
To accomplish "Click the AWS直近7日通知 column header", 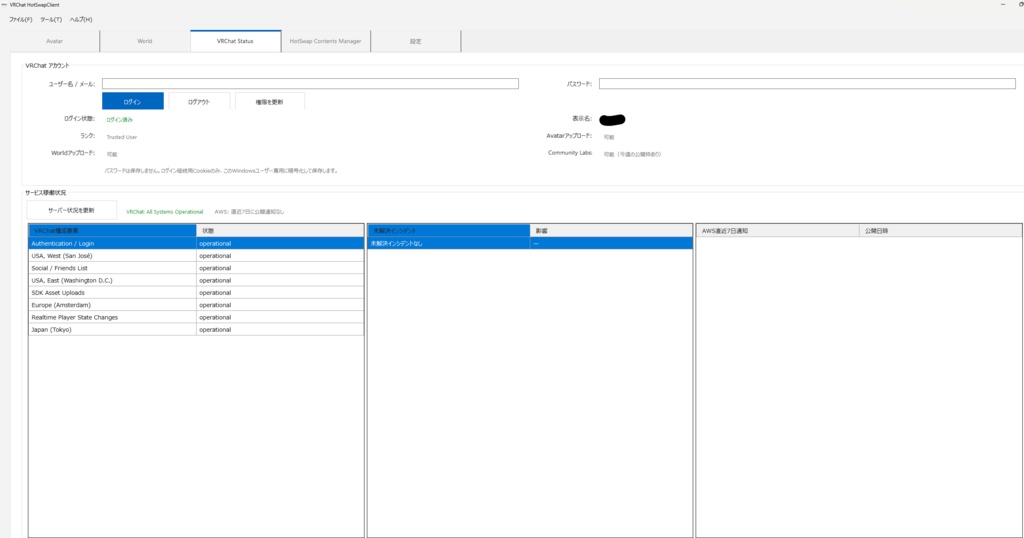I will (x=777, y=230).
